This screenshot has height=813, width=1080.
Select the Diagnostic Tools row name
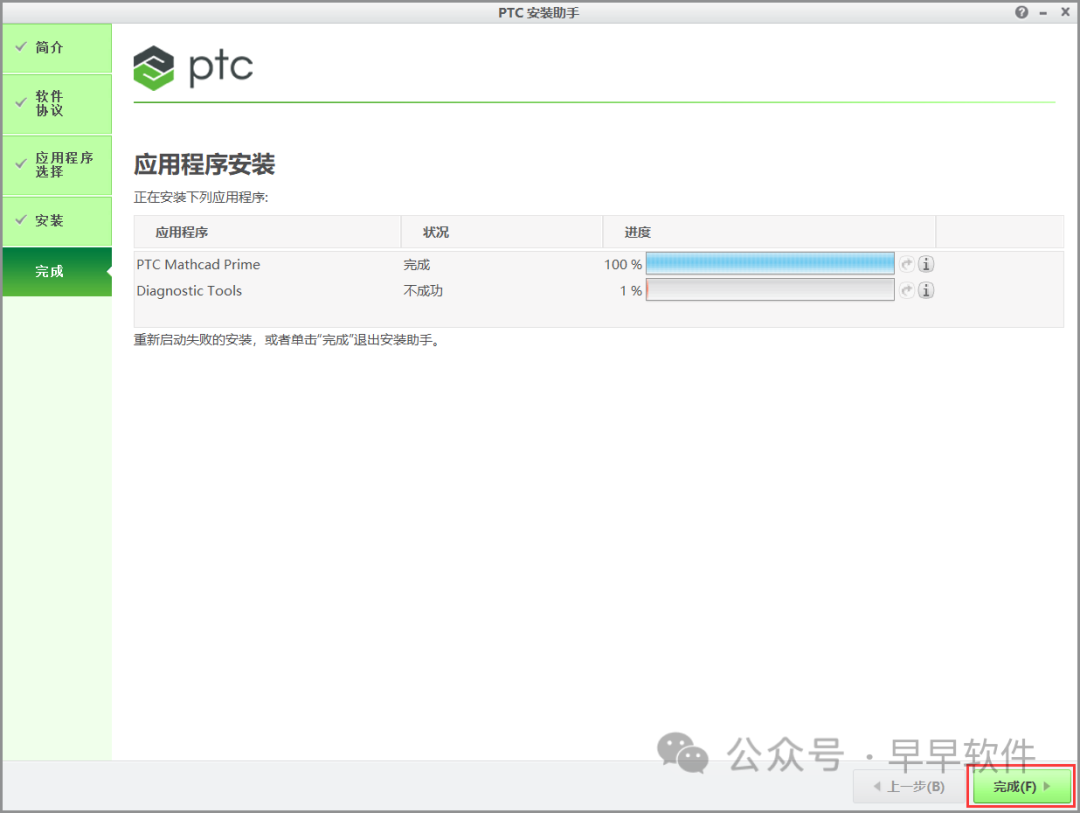click(189, 291)
